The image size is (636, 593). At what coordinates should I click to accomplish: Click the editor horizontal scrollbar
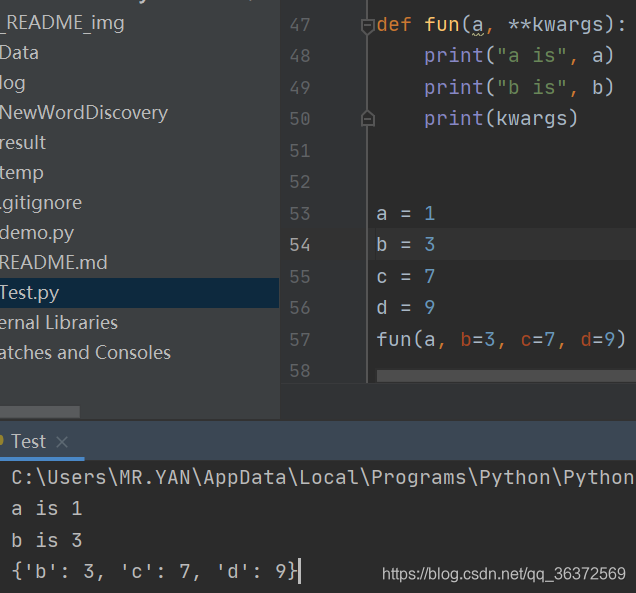click(x=506, y=376)
